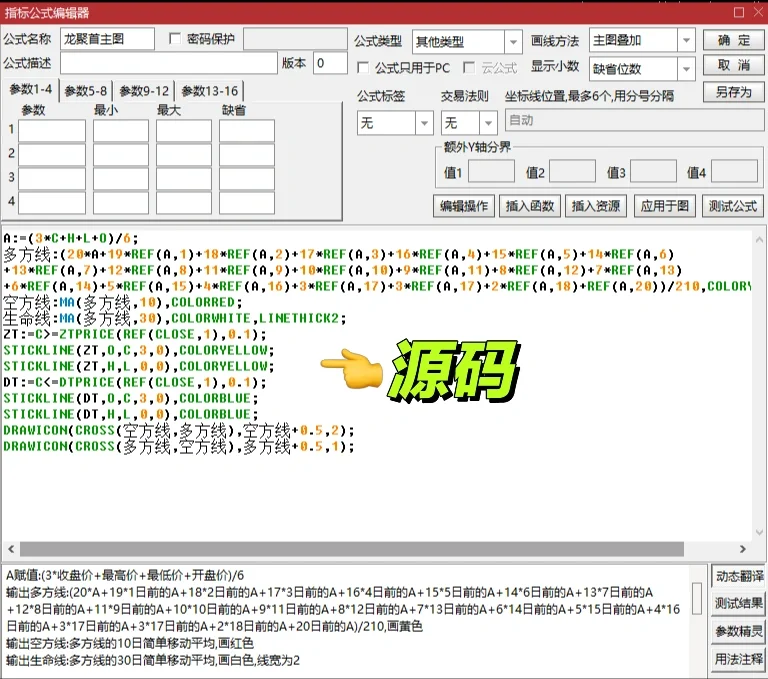This screenshot has width=768, height=679.
Task: Click row 1 最小 value cell
Action: (x=120, y=131)
